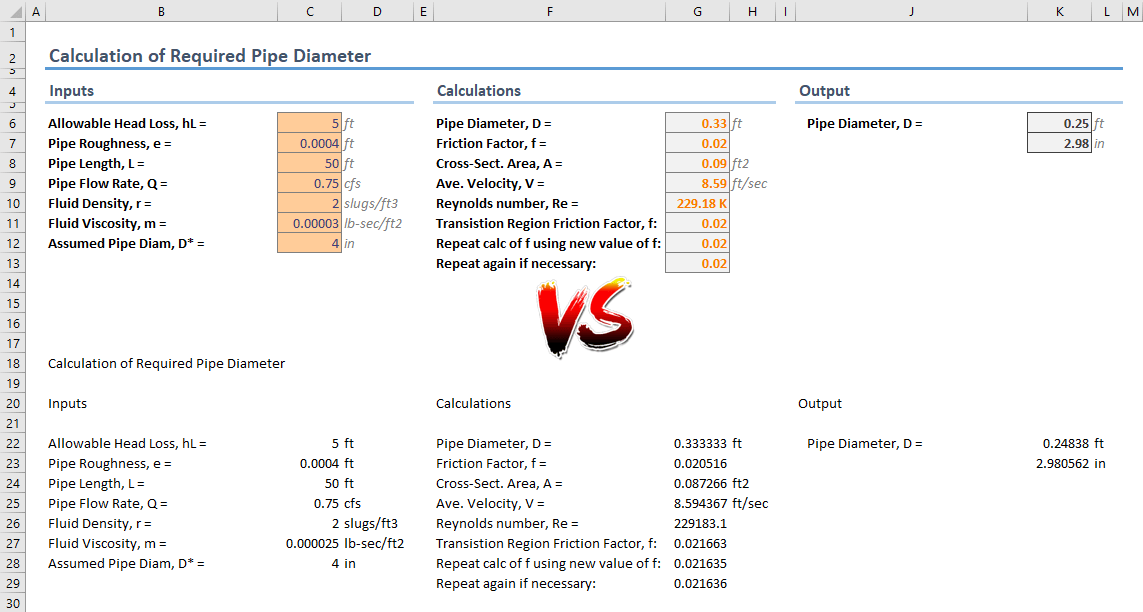Select the Ave. Velocity value 8.59

tap(698, 184)
